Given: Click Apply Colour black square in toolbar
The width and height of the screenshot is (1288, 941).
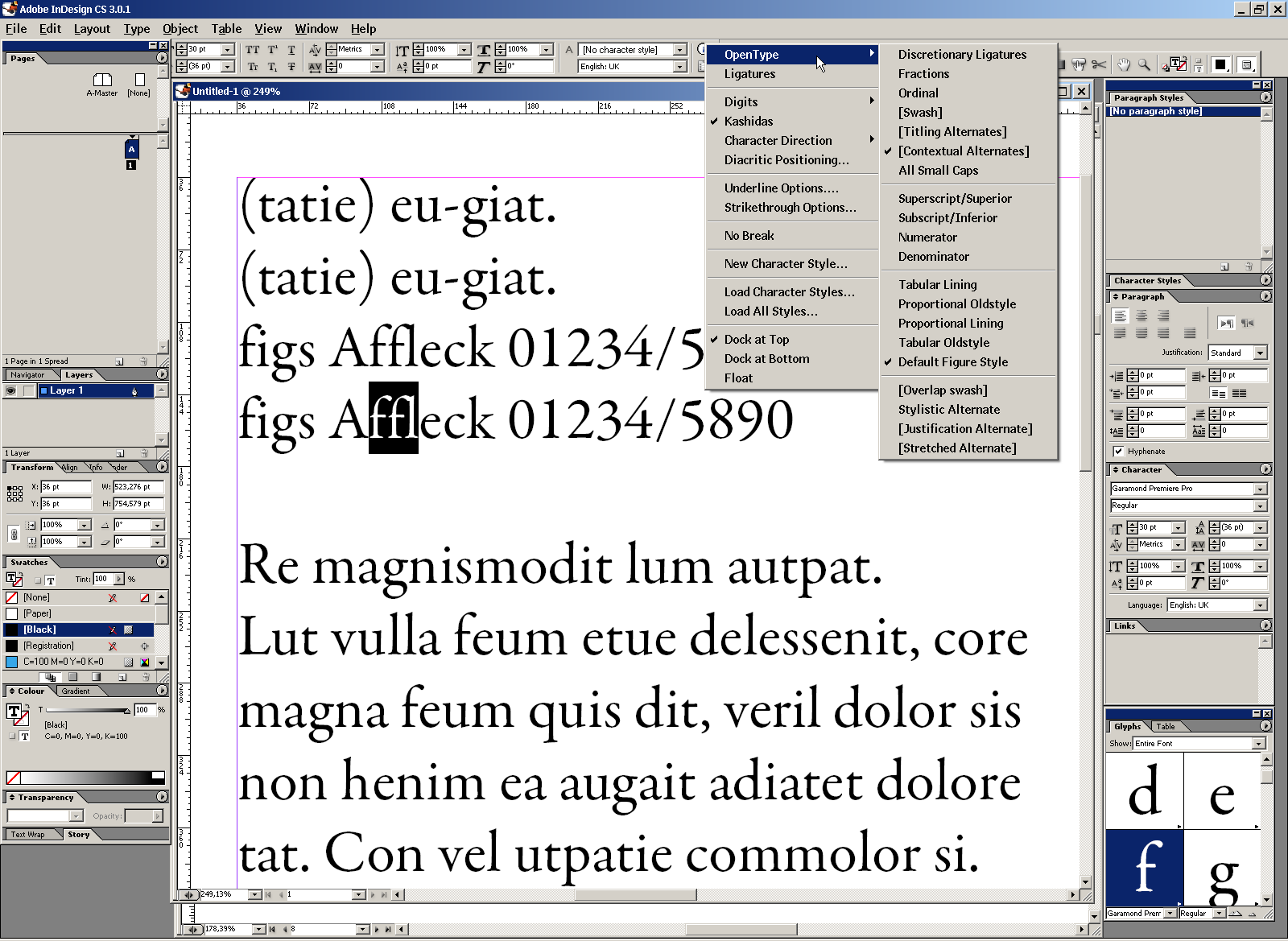Looking at the screenshot, I should tap(1220, 64).
